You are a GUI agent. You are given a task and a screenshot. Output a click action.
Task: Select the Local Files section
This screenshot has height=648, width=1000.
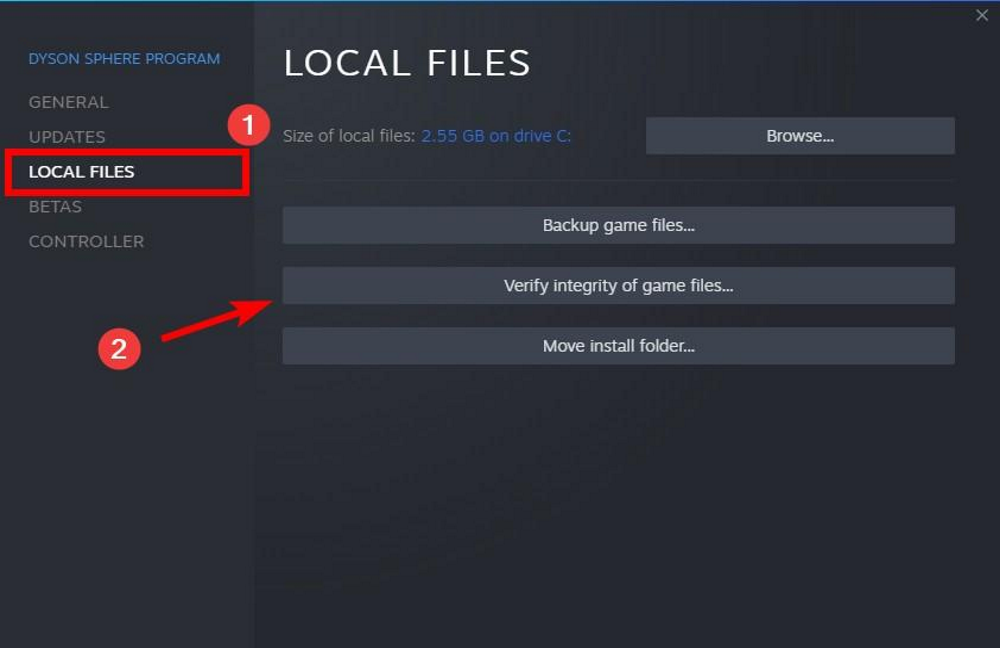click(82, 172)
